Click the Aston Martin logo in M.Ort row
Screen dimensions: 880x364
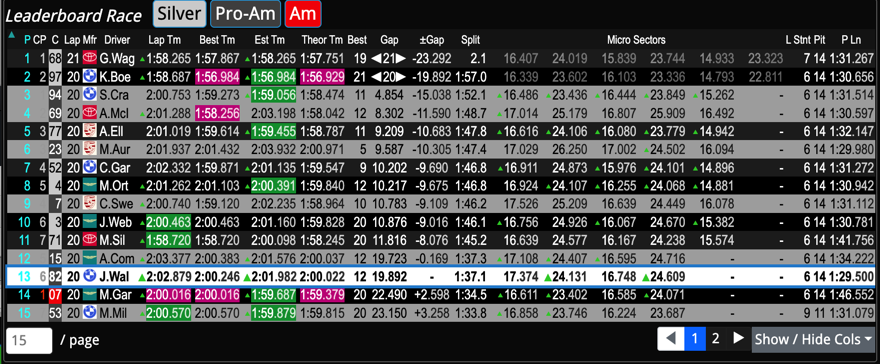89,186
